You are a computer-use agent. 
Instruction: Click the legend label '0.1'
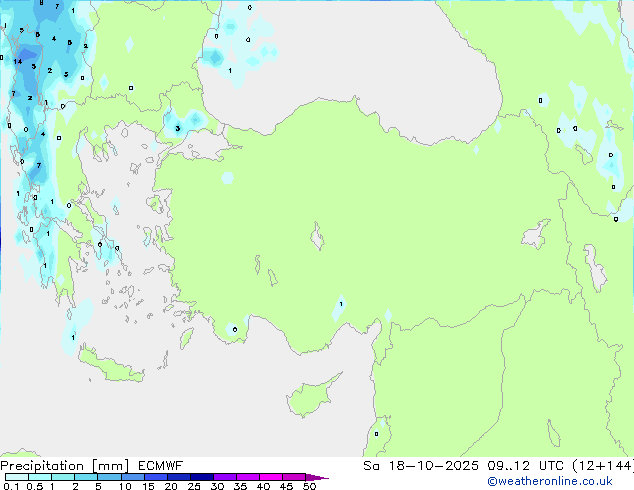pos(11,486)
